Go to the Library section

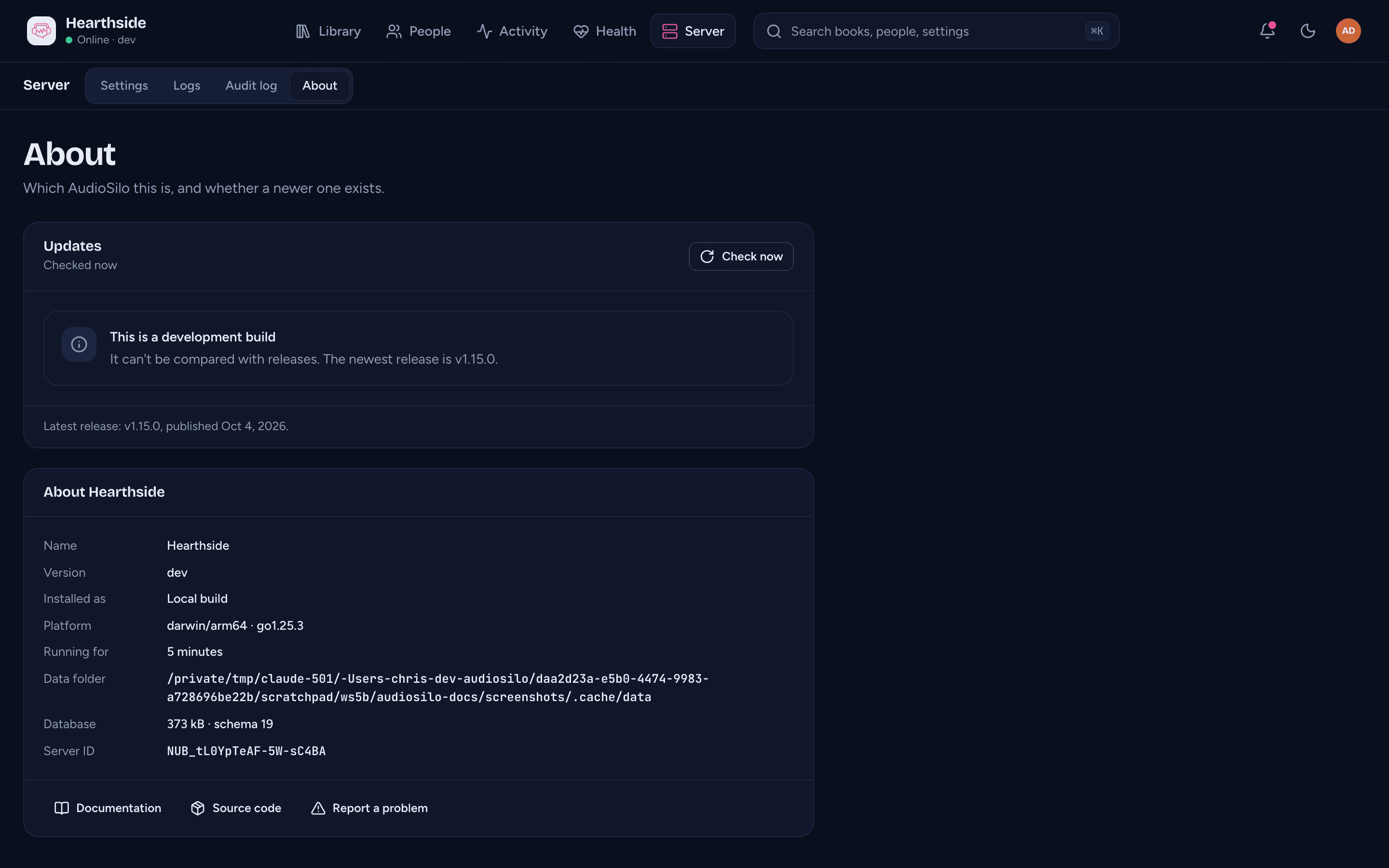point(328,31)
